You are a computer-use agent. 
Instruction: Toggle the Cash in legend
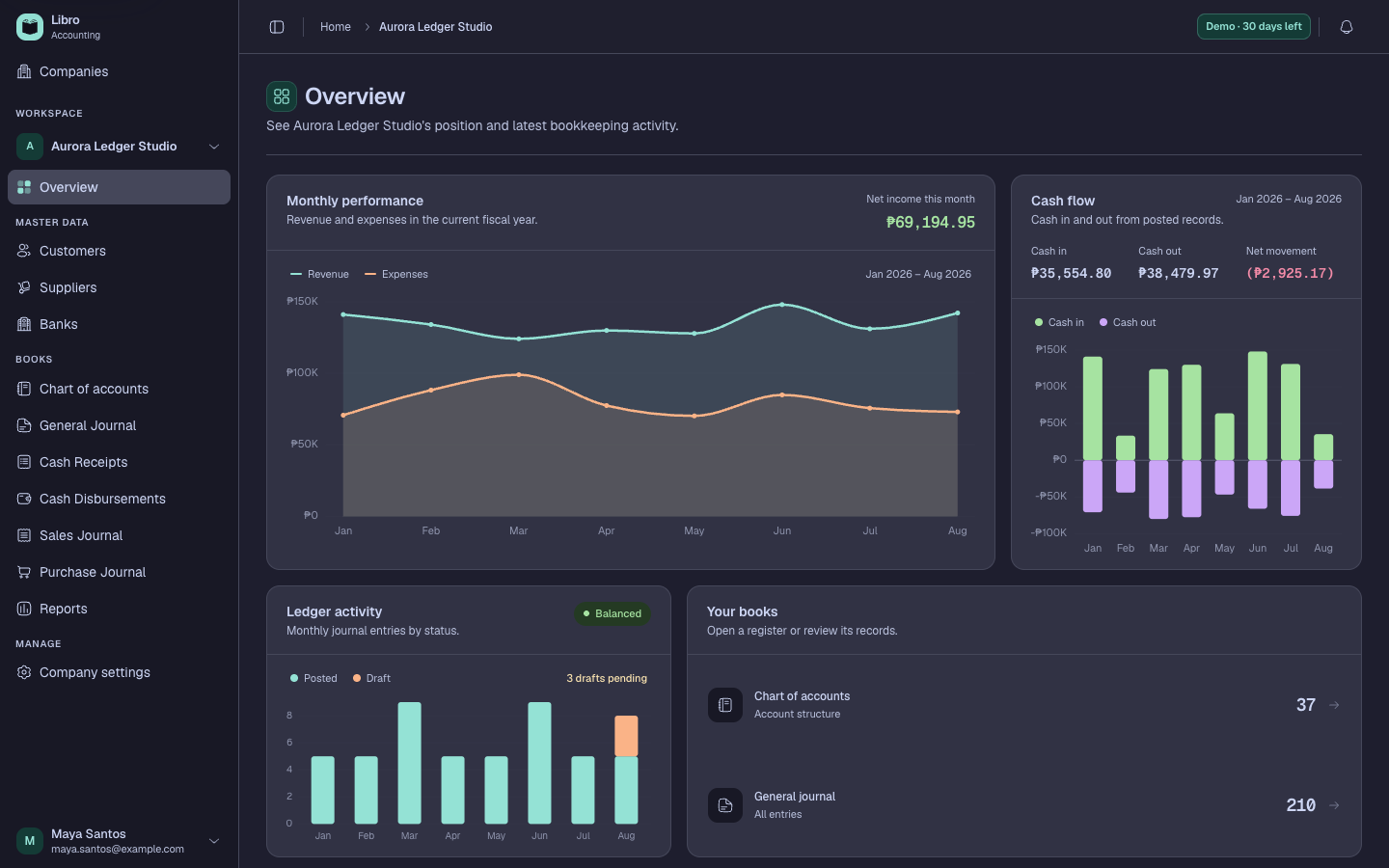(x=1059, y=322)
